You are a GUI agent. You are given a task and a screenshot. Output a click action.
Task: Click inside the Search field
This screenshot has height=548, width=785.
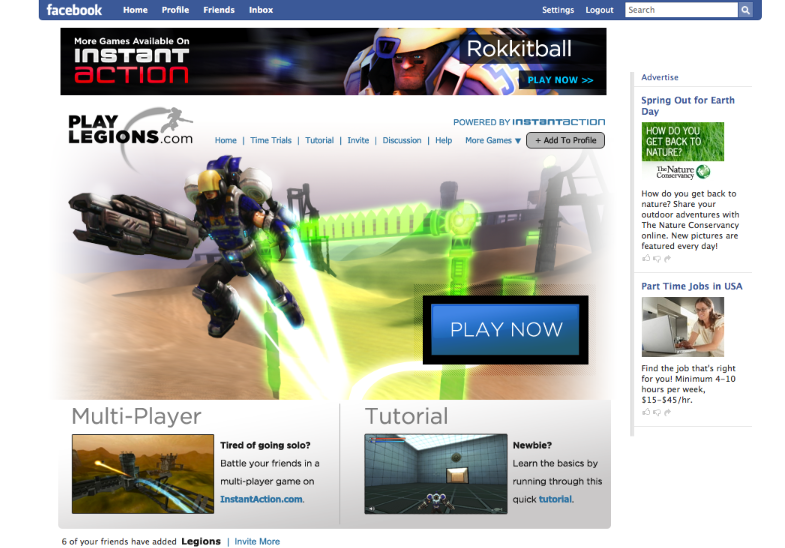pyautogui.click(x=681, y=10)
